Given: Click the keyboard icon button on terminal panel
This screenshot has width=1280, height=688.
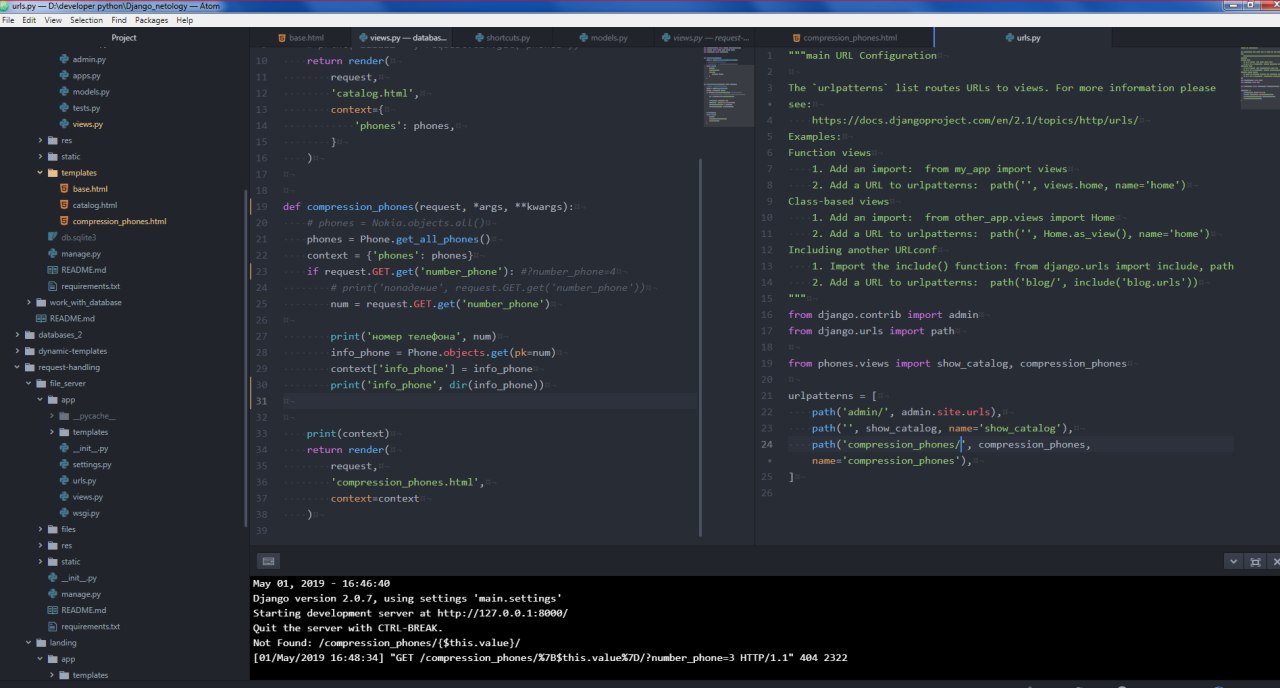Looking at the screenshot, I should (268, 561).
